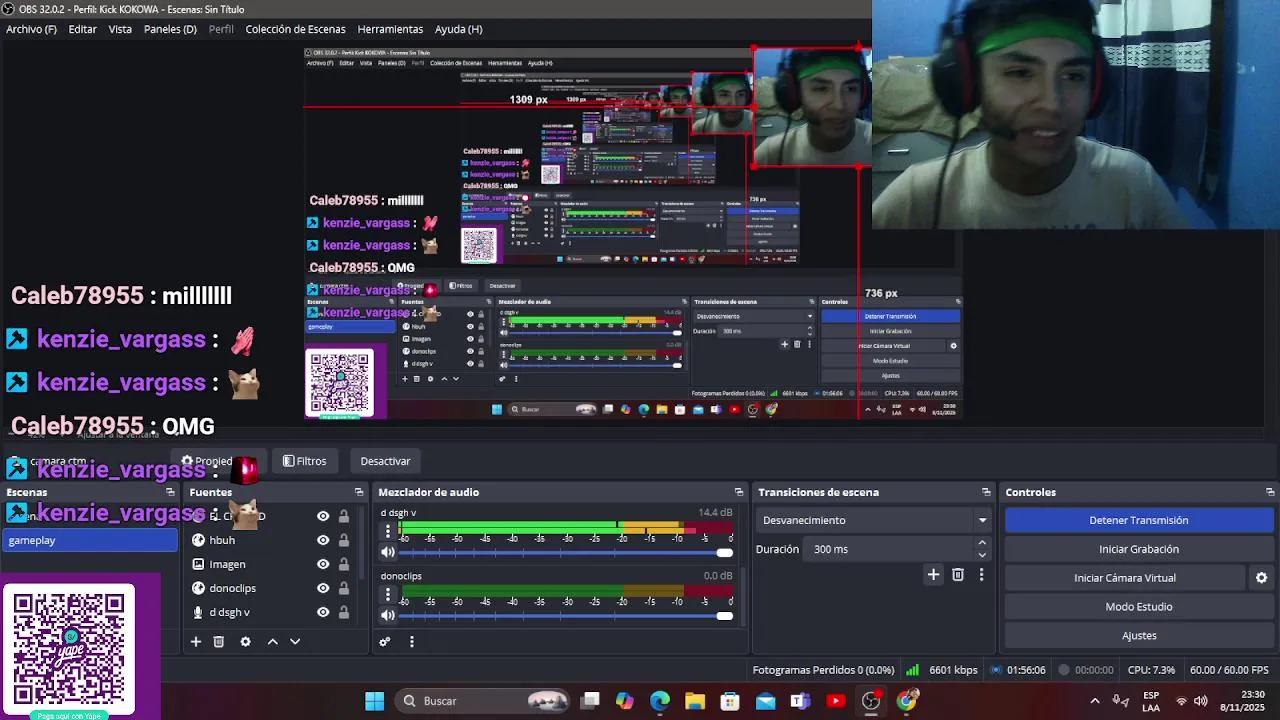Open the Archivo menu
Screen dimensions: 1280x720
click(31, 29)
